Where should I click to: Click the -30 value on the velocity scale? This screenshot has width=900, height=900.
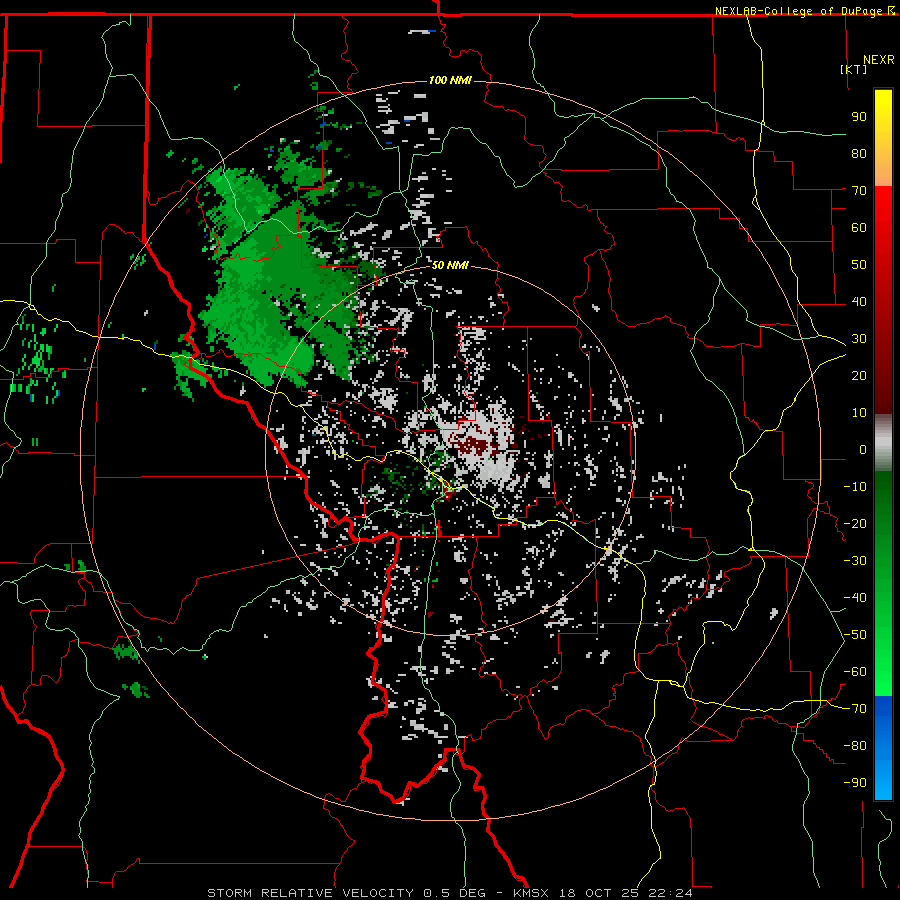point(855,561)
